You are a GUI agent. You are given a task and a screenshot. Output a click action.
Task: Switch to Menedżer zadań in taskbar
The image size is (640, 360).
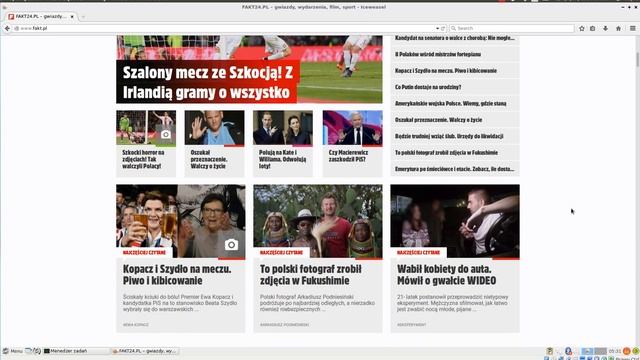(x=76, y=351)
